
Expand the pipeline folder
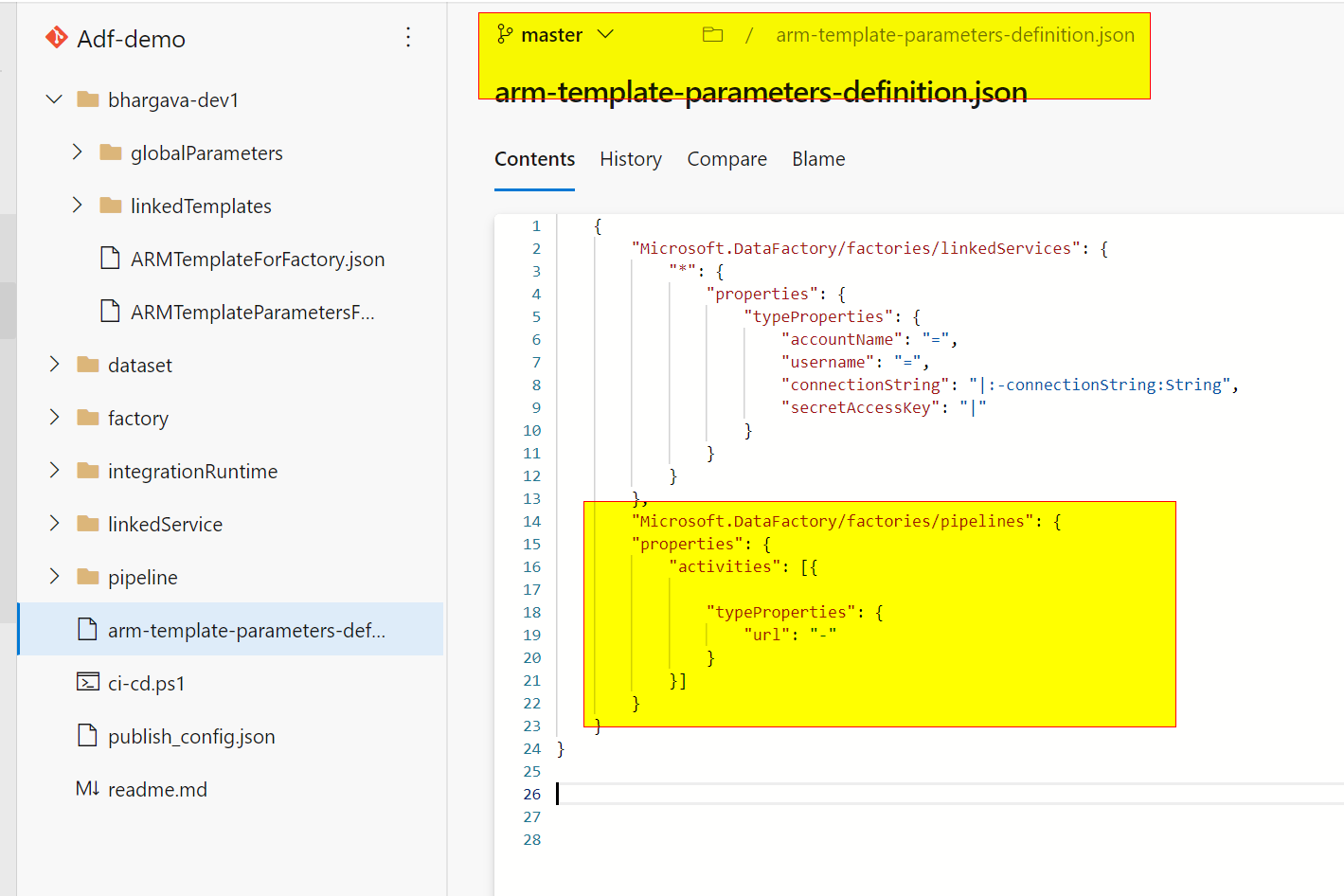[x=55, y=576]
